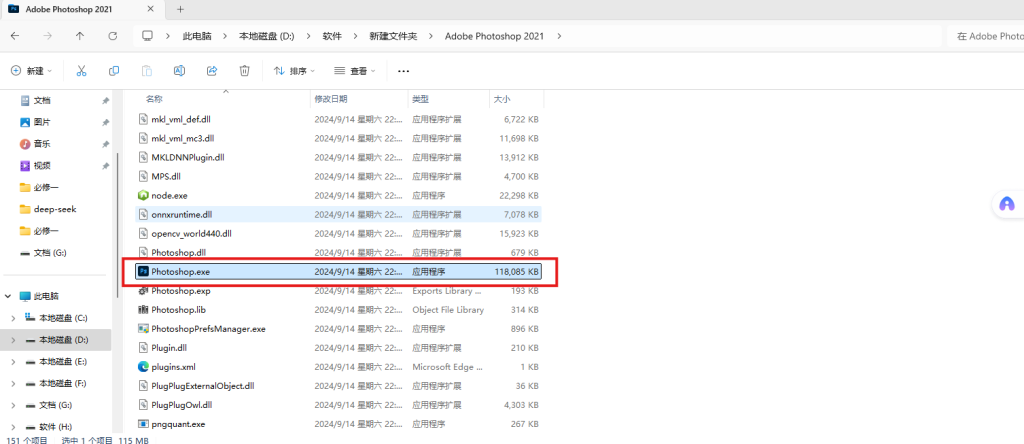Screen dimensions: 1024x444
Task: Click the Edge icon beside plugins.xml
Action: click(144, 366)
